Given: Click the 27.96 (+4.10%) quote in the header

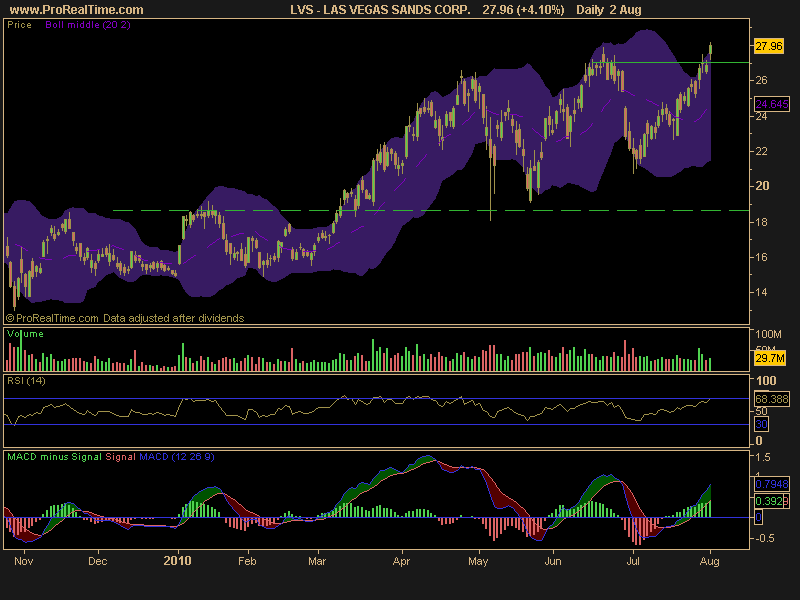Looking at the screenshot, I should pos(523,10).
